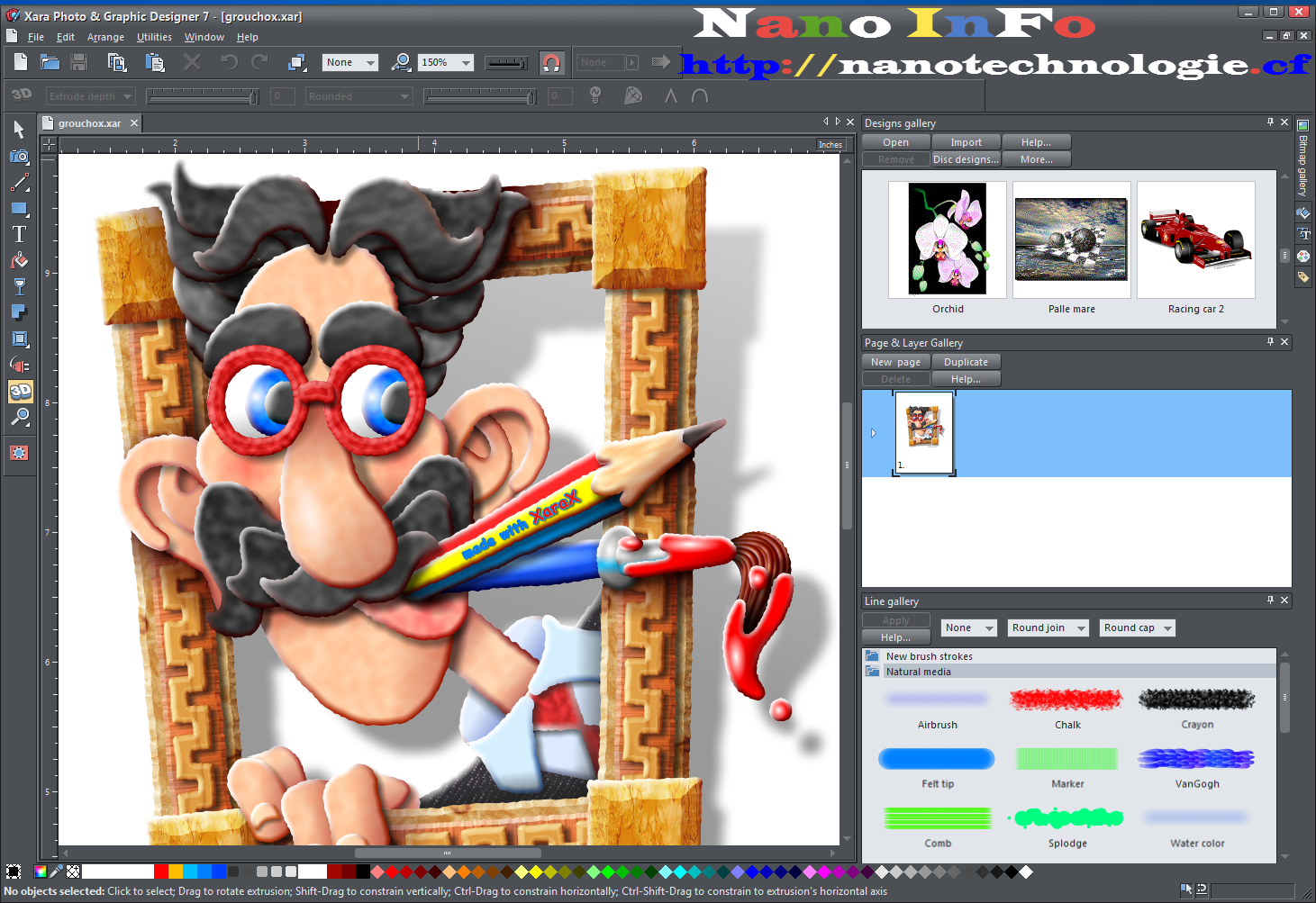This screenshot has height=903, width=1316.
Task: Open the Arrange menu
Action: click(x=105, y=37)
